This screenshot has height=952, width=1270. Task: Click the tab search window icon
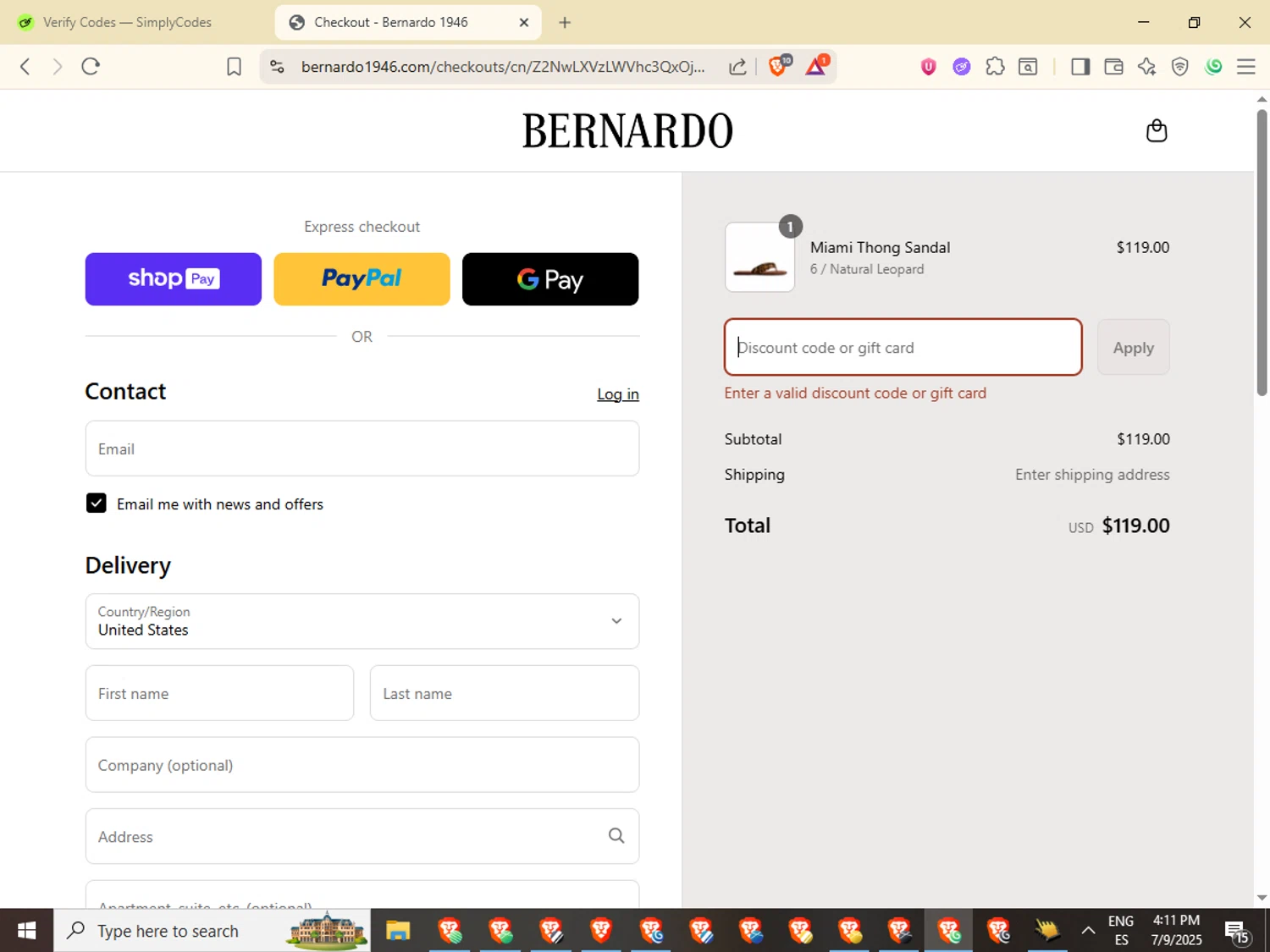click(x=1028, y=67)
